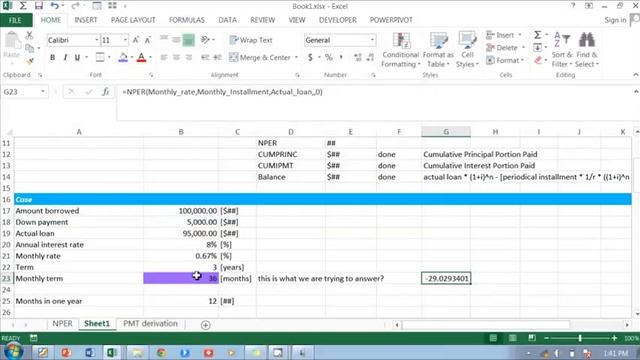Open Word from the taskbar
The width and height of the screenshot is (640, 360).
[x=89, y=352]
